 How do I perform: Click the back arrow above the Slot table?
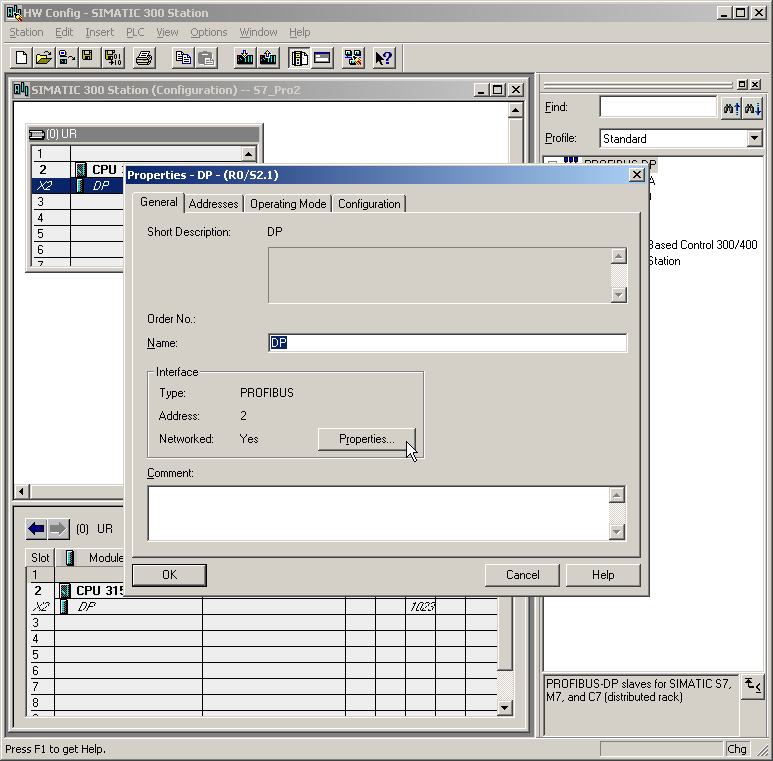pos(36,529)
